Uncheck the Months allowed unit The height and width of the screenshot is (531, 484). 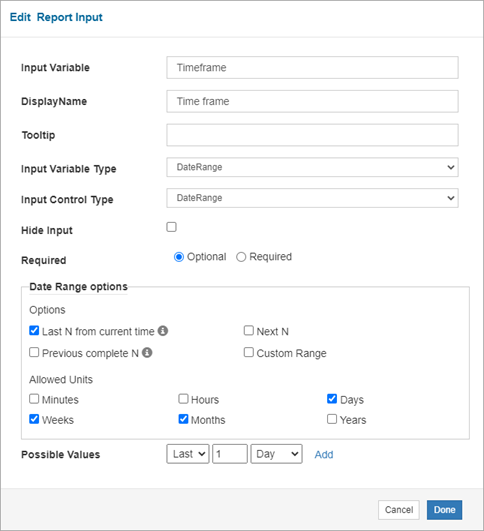tap(183, 419)
